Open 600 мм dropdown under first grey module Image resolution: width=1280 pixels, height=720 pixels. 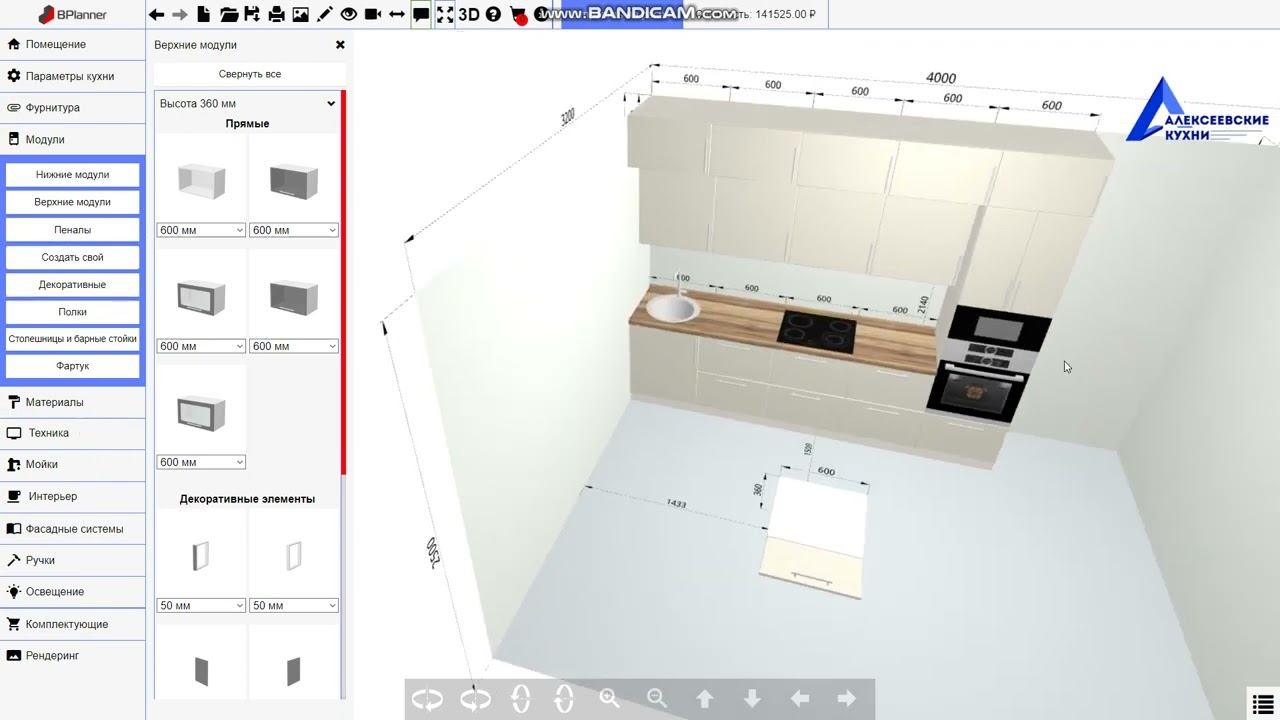(294, 230)
